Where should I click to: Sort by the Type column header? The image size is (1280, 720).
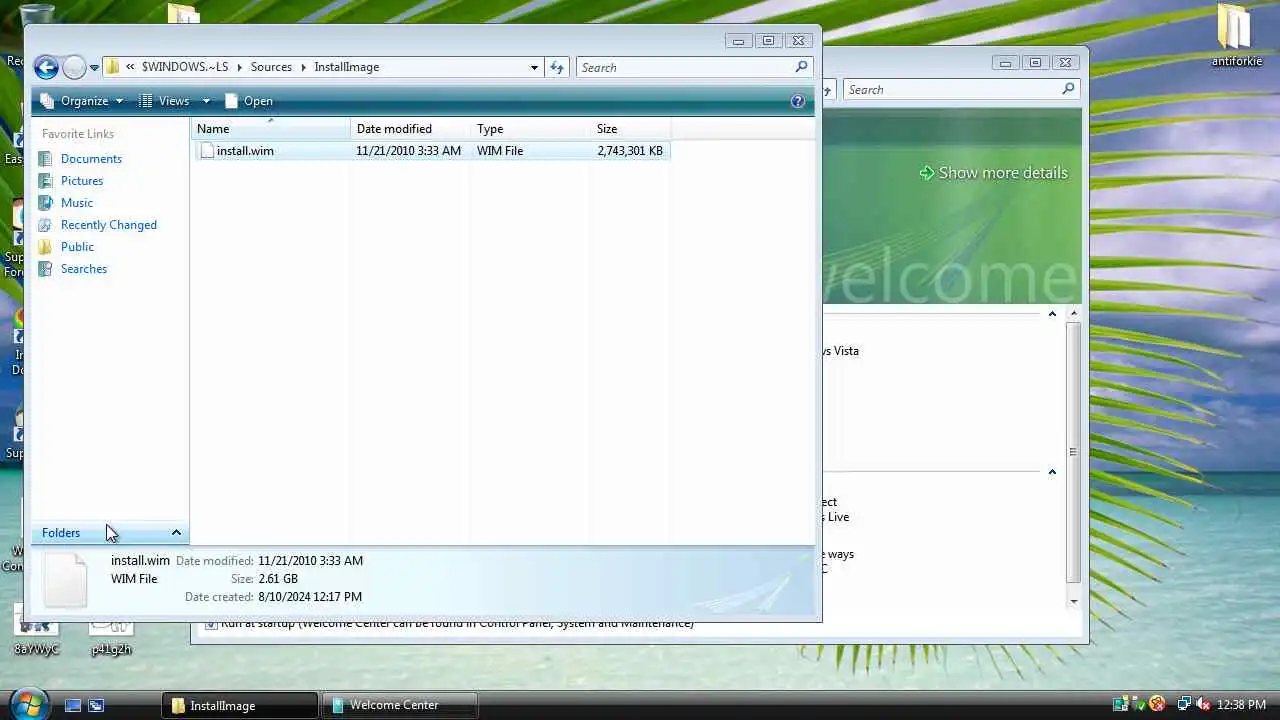(530, 129)
